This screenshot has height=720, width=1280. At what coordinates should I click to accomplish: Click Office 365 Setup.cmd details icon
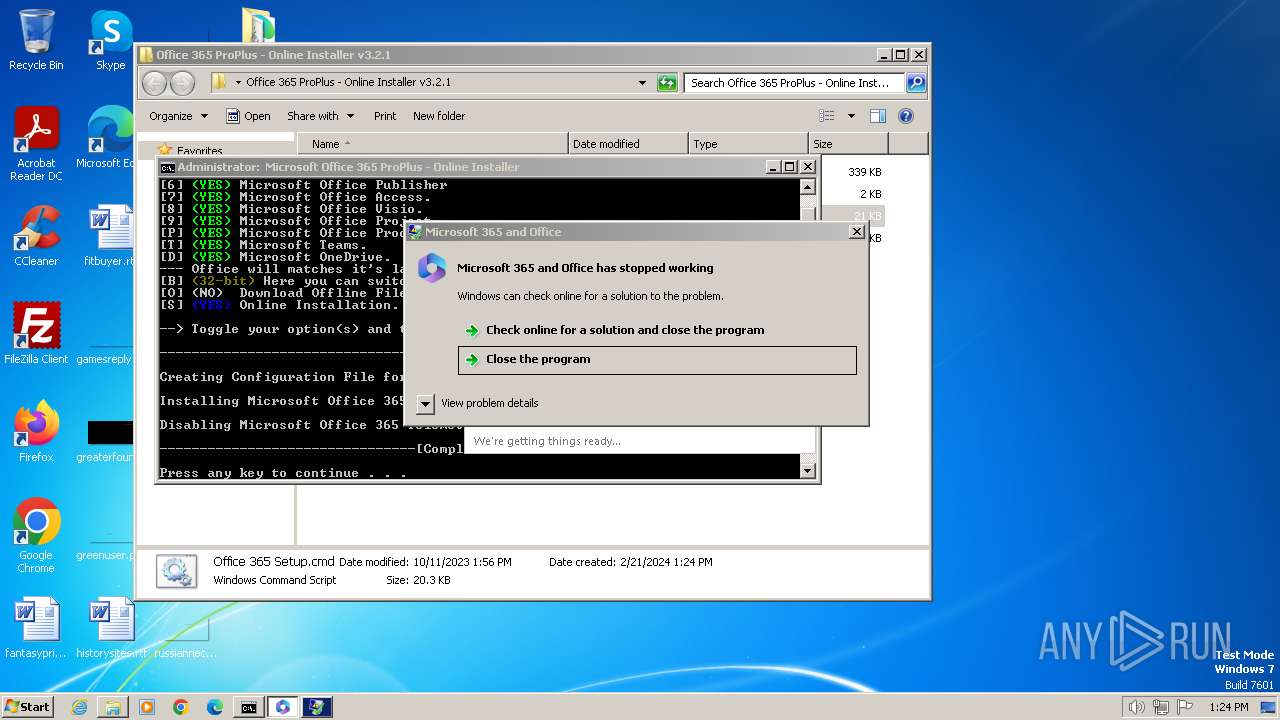point(177,571)
